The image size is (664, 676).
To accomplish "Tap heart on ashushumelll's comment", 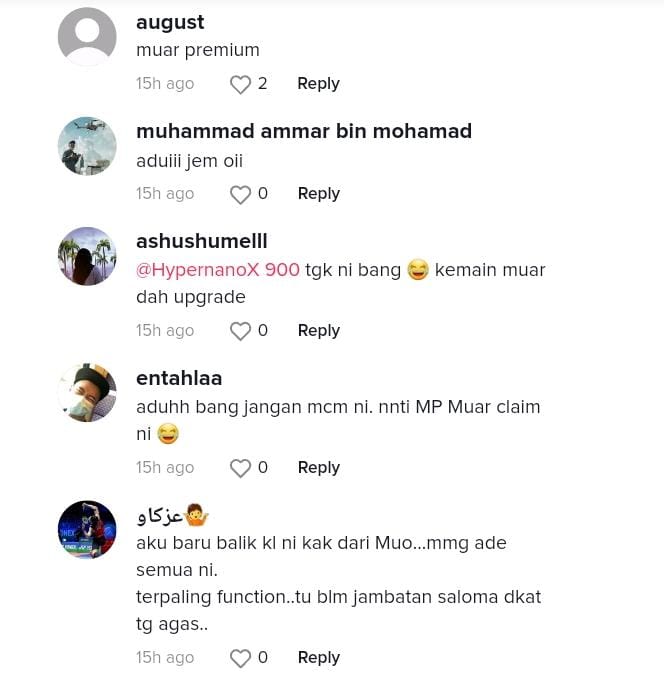I will 240,331.
